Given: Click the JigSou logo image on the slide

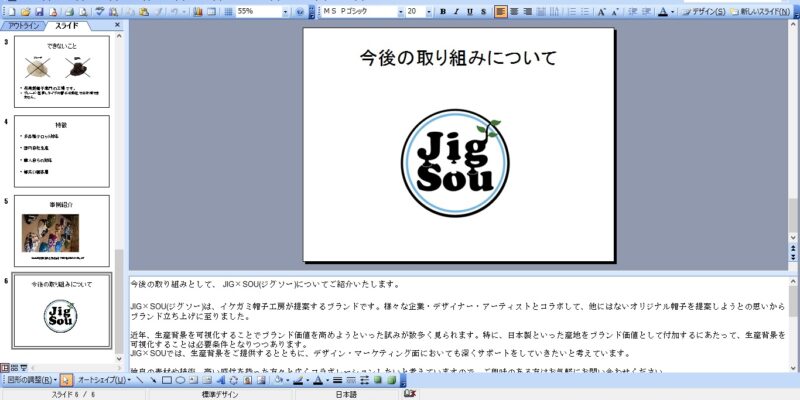Looking at the screenshot, I should click(x=455, y=162).
